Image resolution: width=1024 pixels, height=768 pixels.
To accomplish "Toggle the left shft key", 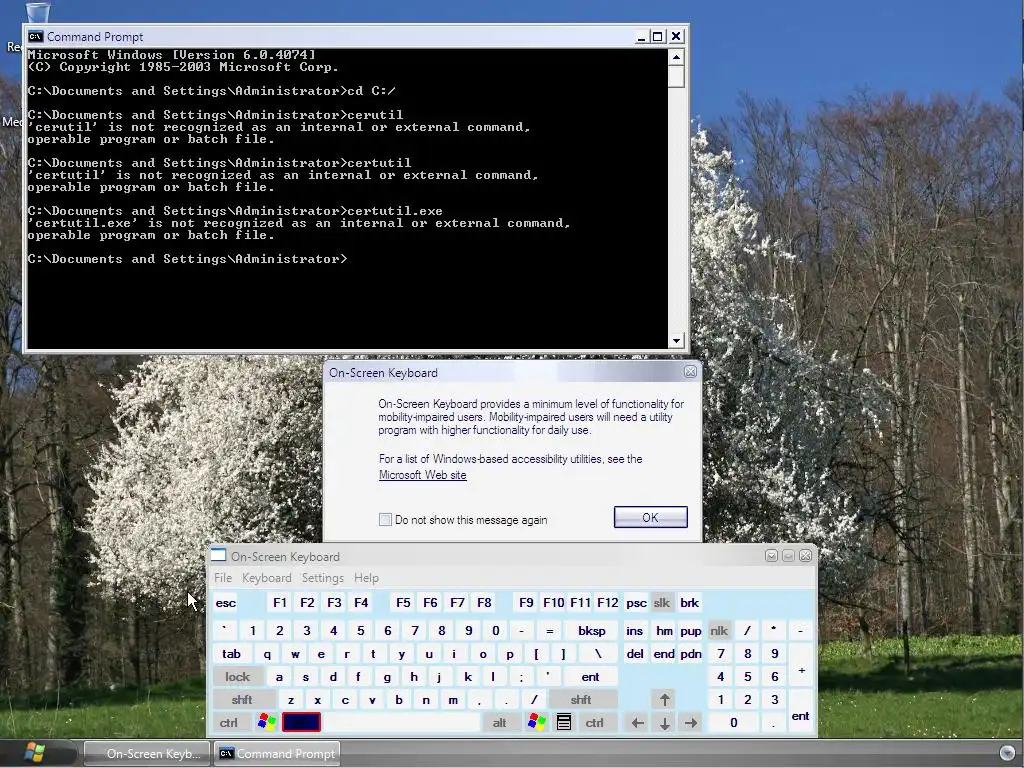I will (x=242, y=699).
